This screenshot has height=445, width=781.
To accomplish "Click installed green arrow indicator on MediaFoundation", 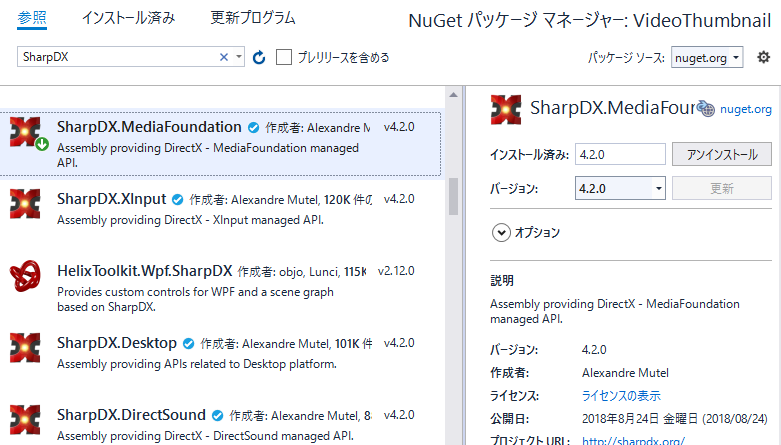I will pyautogui.click(x=42, y=145).
